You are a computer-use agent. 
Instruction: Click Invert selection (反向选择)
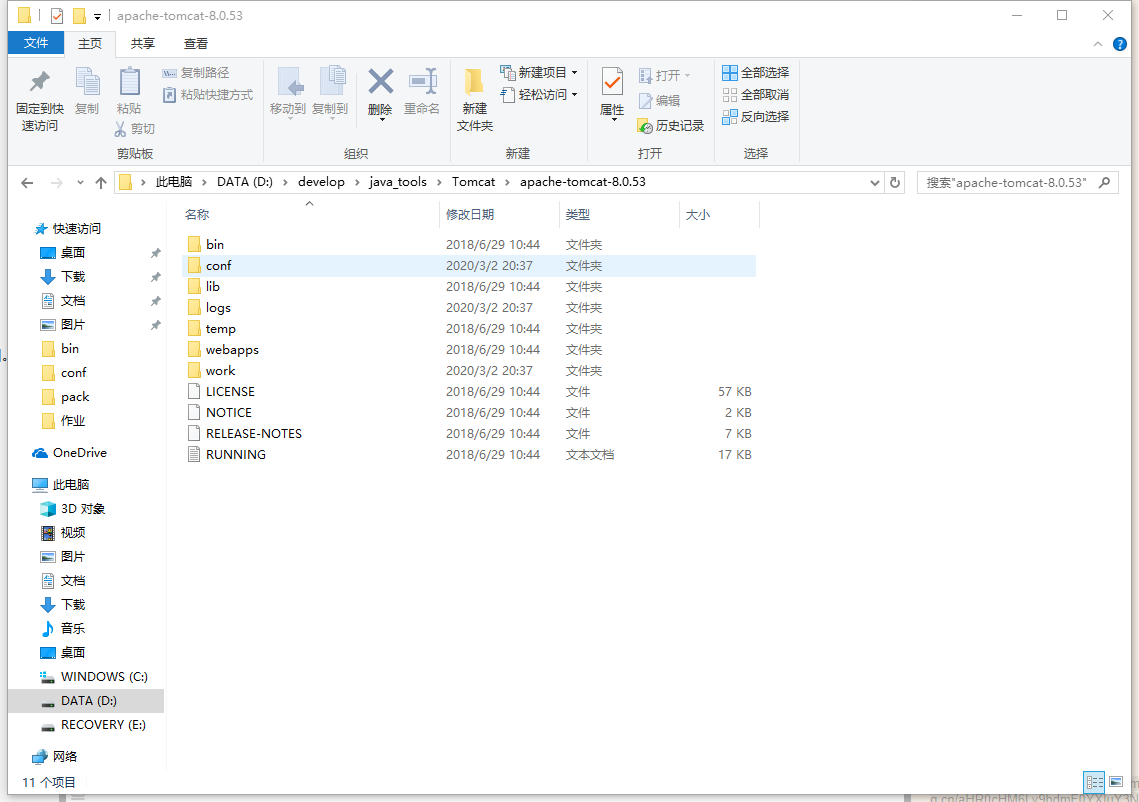click(755, 116)
